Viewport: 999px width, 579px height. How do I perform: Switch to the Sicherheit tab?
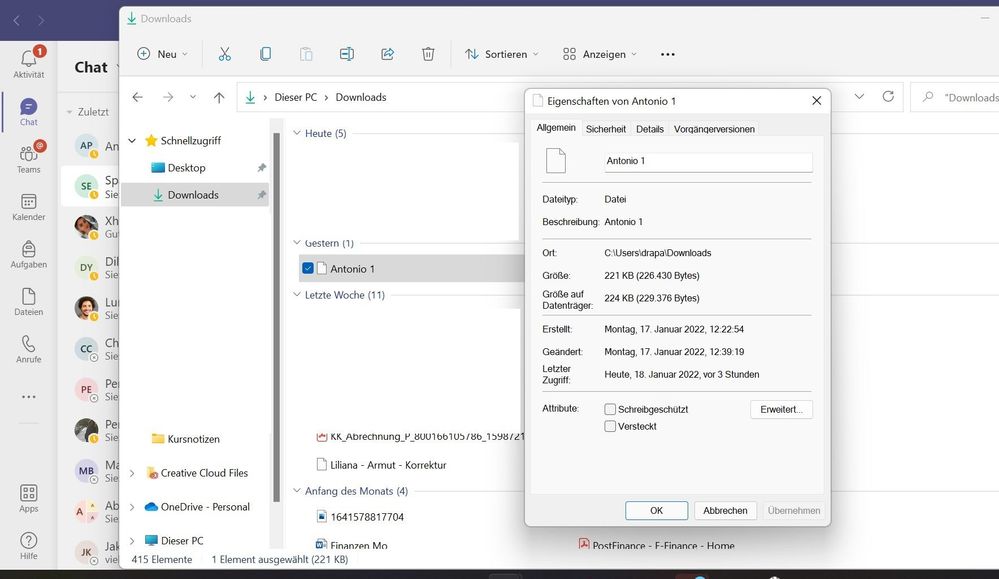(x=606, y=129)
